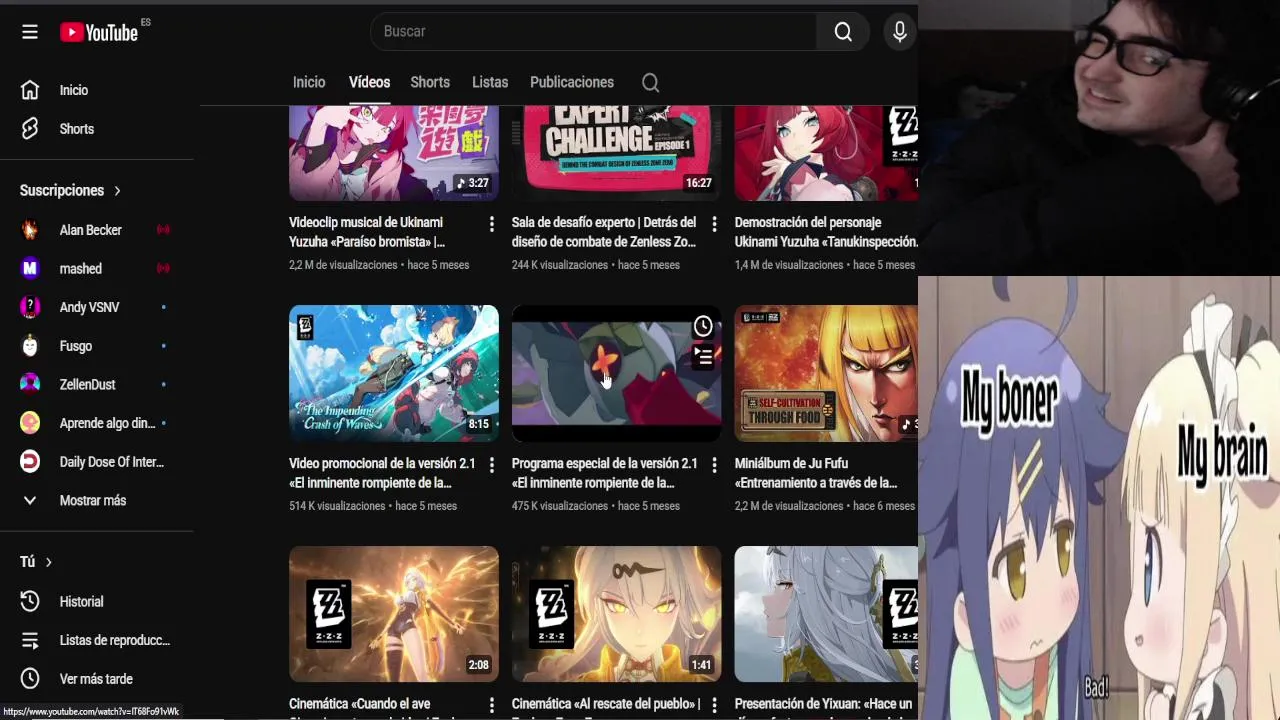Click the YouTube logo
The height and width of the screenshot is (720, 1280).
99,32
